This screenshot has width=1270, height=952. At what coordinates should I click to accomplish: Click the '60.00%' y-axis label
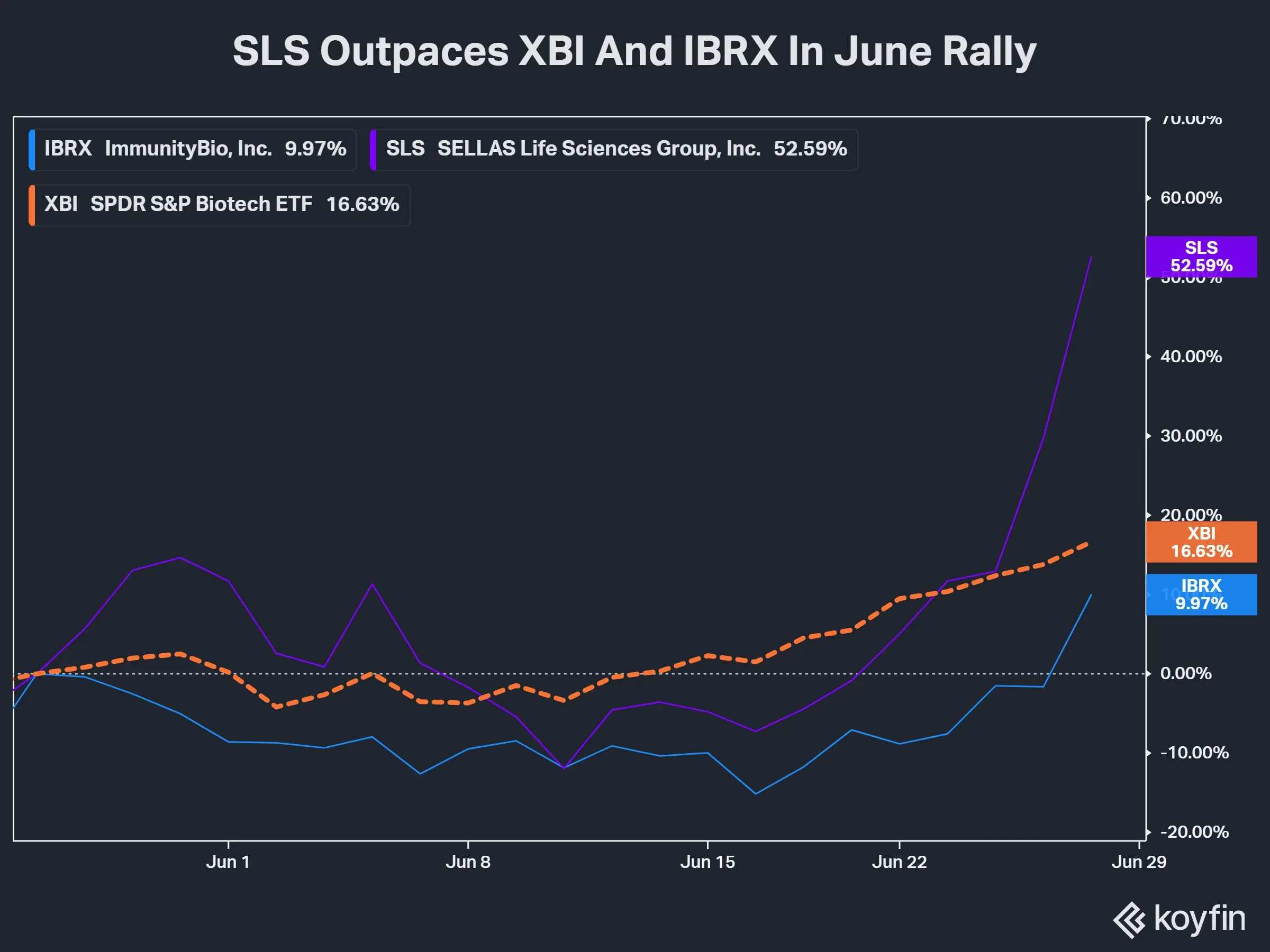tap(1191, 198)
